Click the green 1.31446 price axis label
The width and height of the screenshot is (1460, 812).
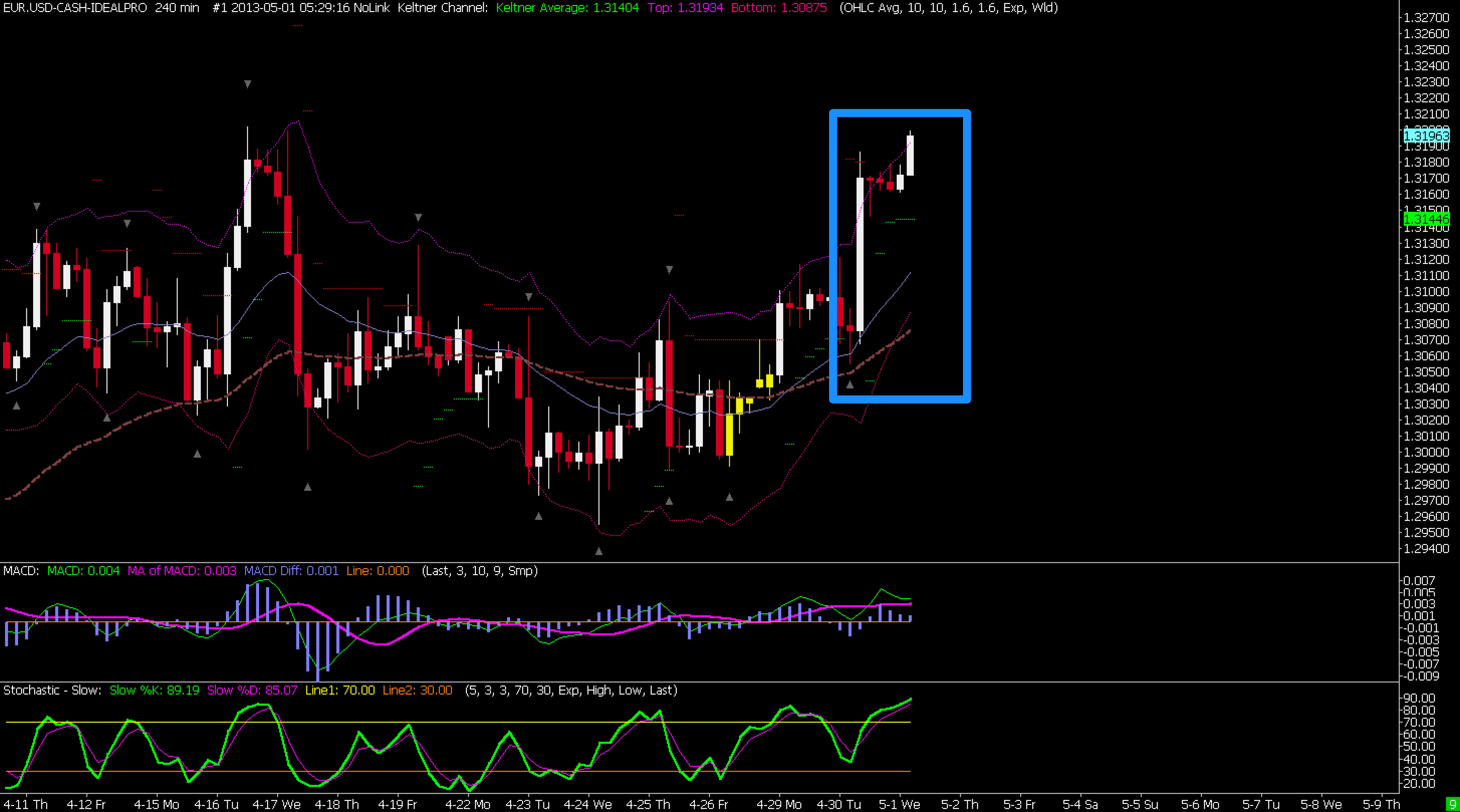tap(1426, 219)
